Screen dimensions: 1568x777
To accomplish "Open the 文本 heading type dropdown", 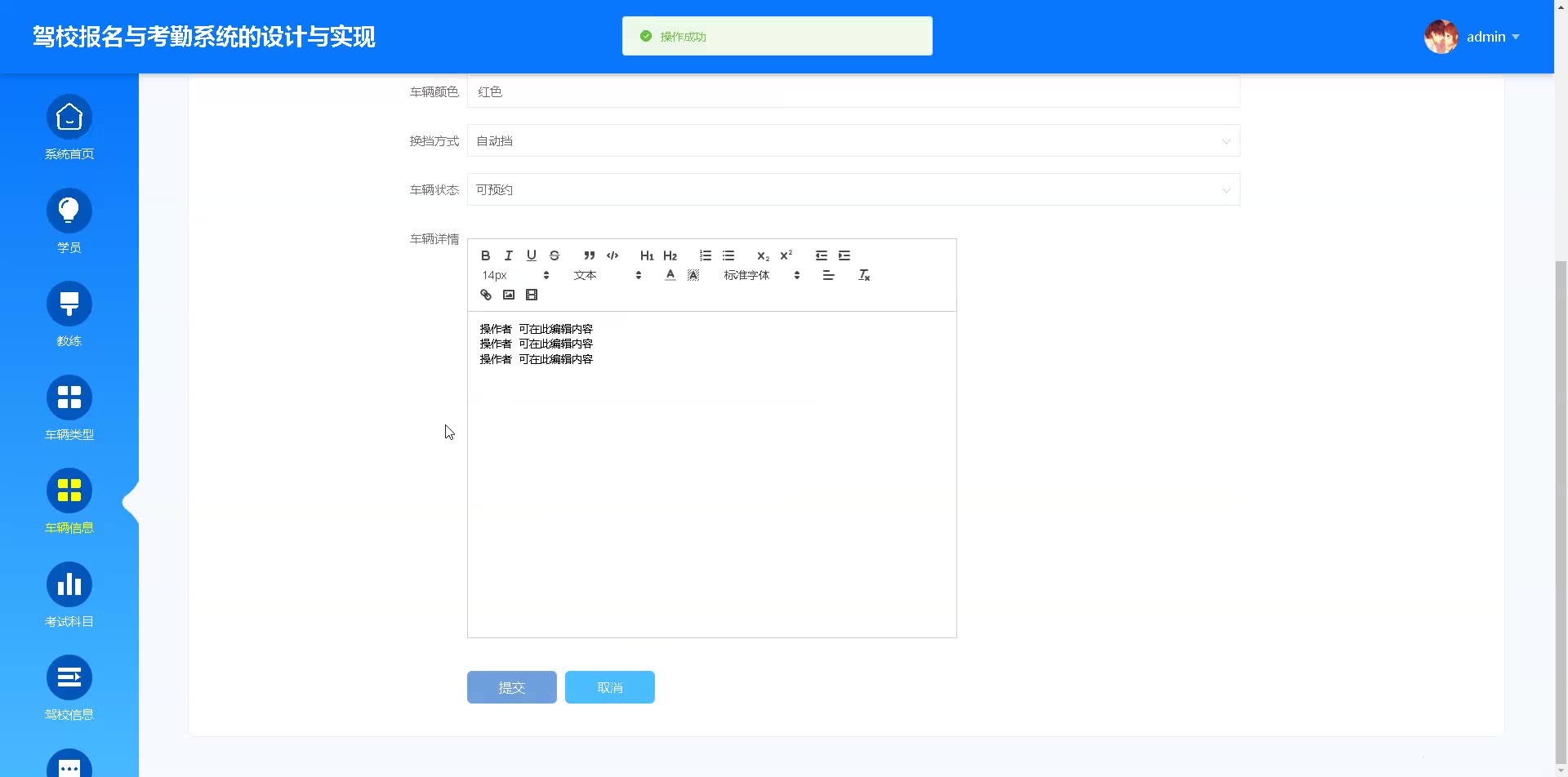I will point(608,275).
